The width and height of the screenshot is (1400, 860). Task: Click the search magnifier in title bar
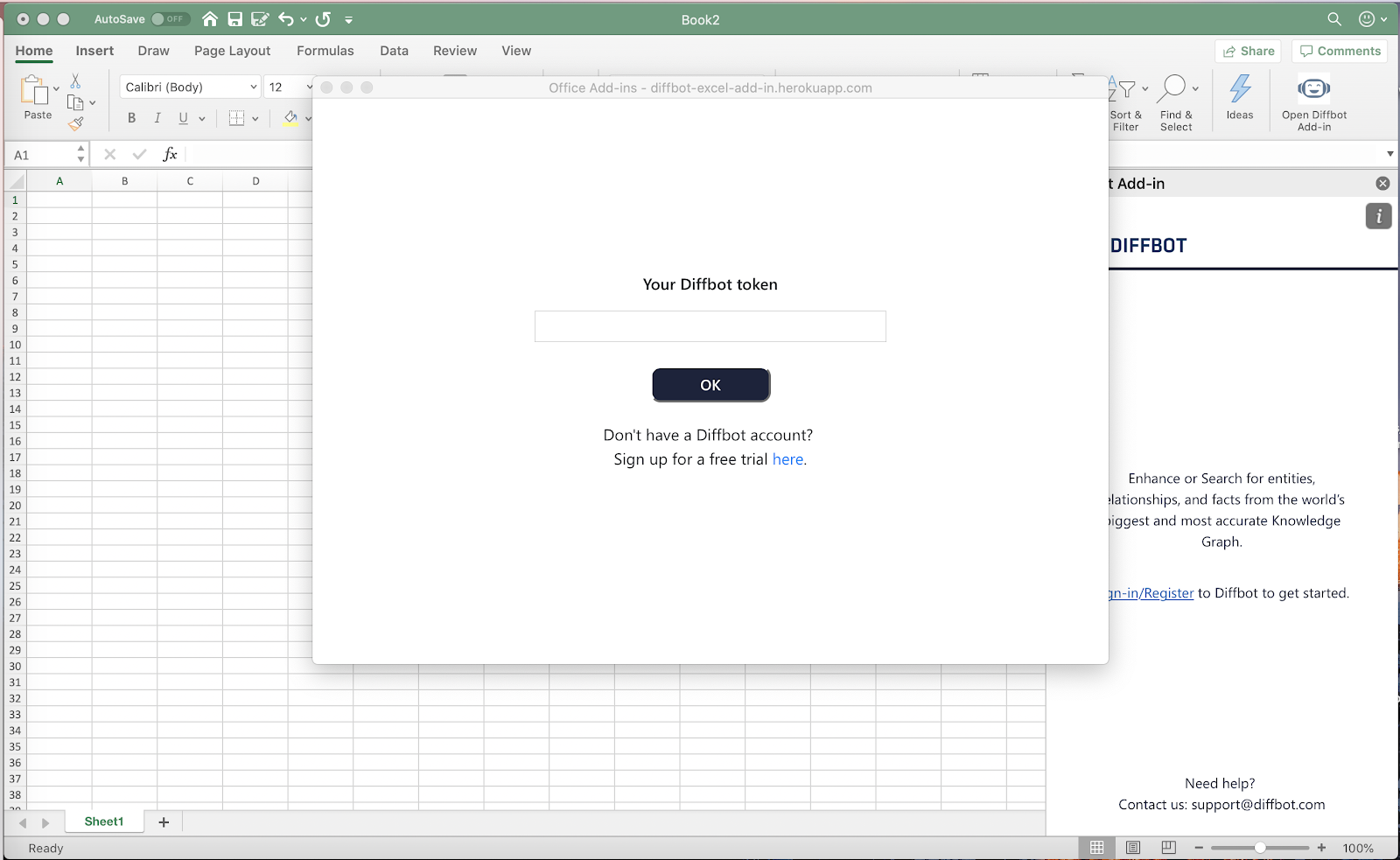point(1334,18)
